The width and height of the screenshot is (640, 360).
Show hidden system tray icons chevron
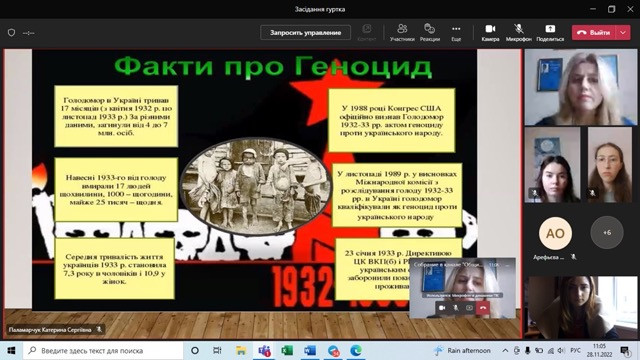point(505,351)
